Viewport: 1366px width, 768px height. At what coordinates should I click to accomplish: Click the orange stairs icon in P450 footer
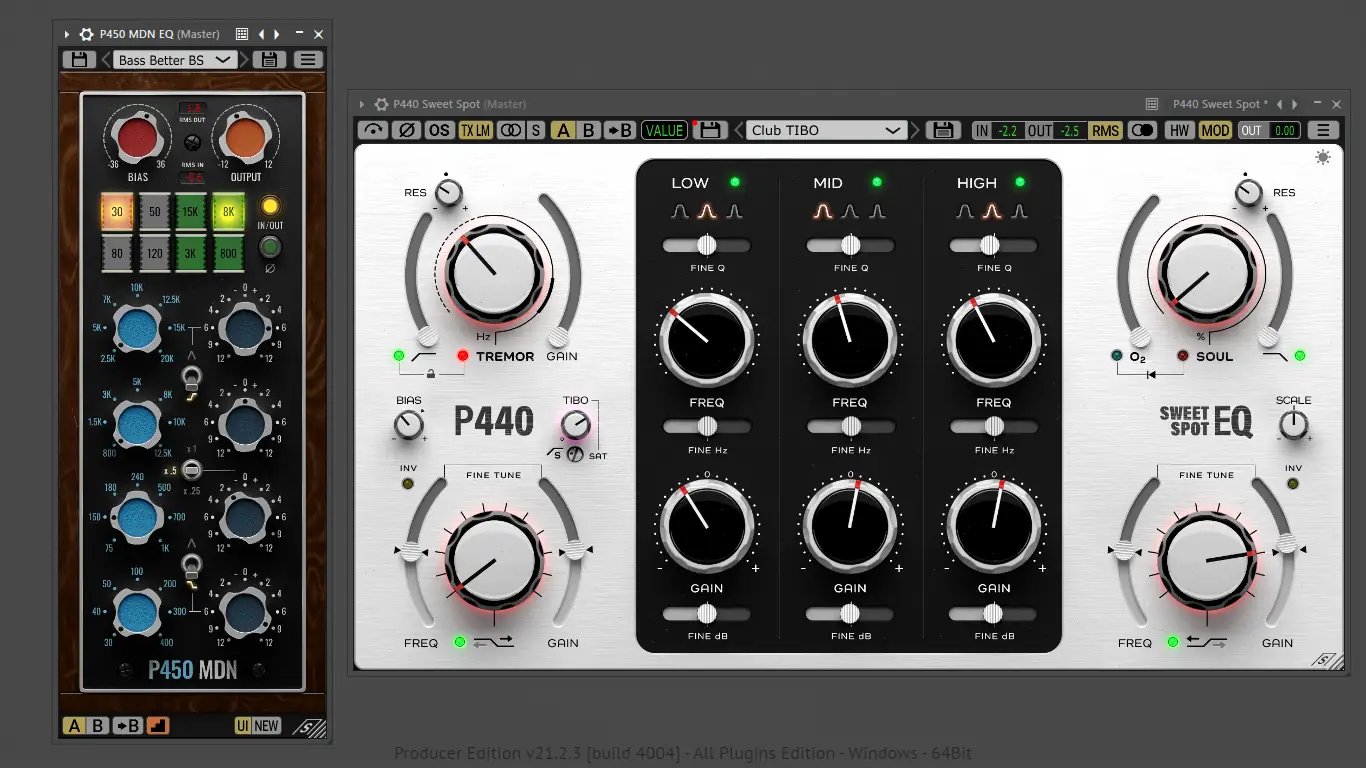pyautogui.click(x=158, y=726)
